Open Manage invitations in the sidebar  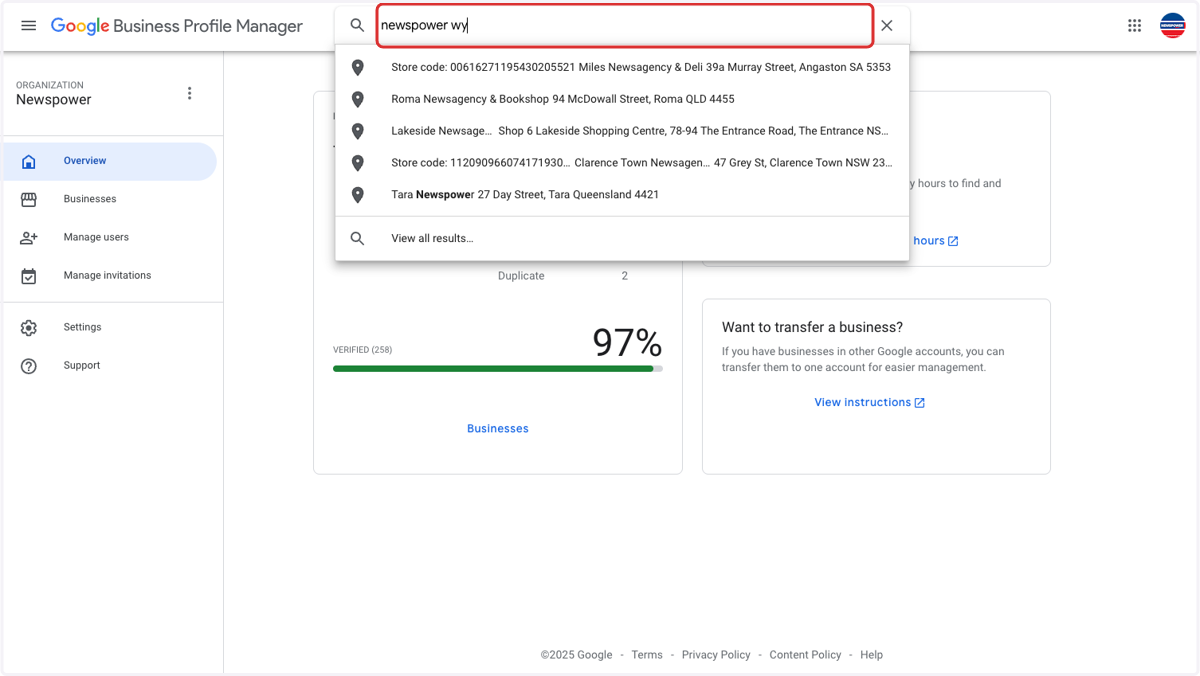(x=108, y=275)
